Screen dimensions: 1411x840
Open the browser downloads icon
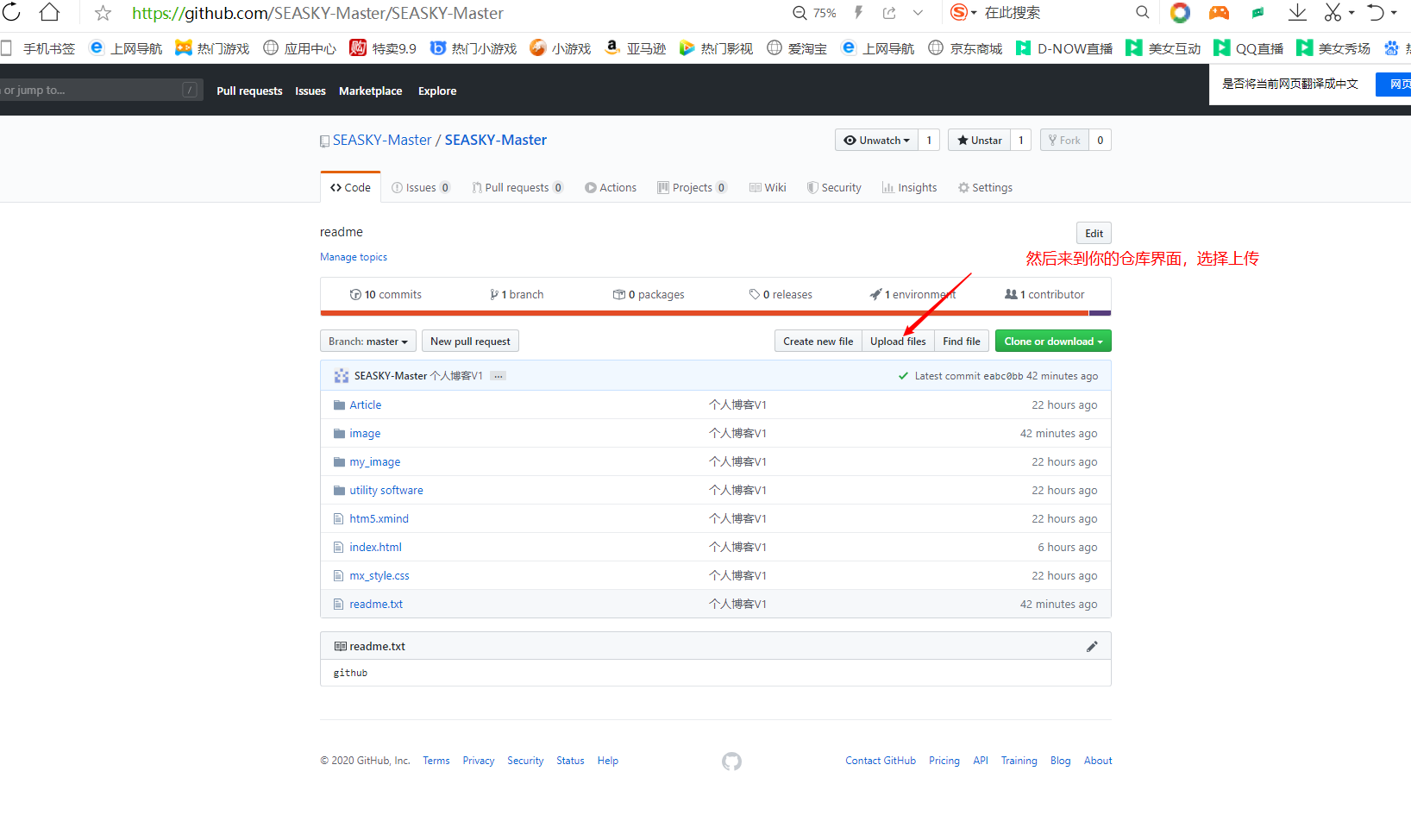tap(1296, 12)
